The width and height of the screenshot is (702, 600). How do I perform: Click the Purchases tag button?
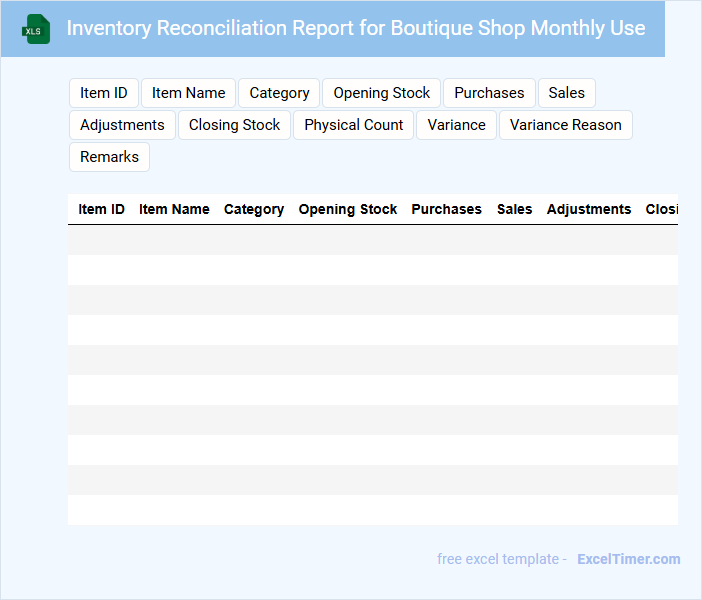pos(489,93)
